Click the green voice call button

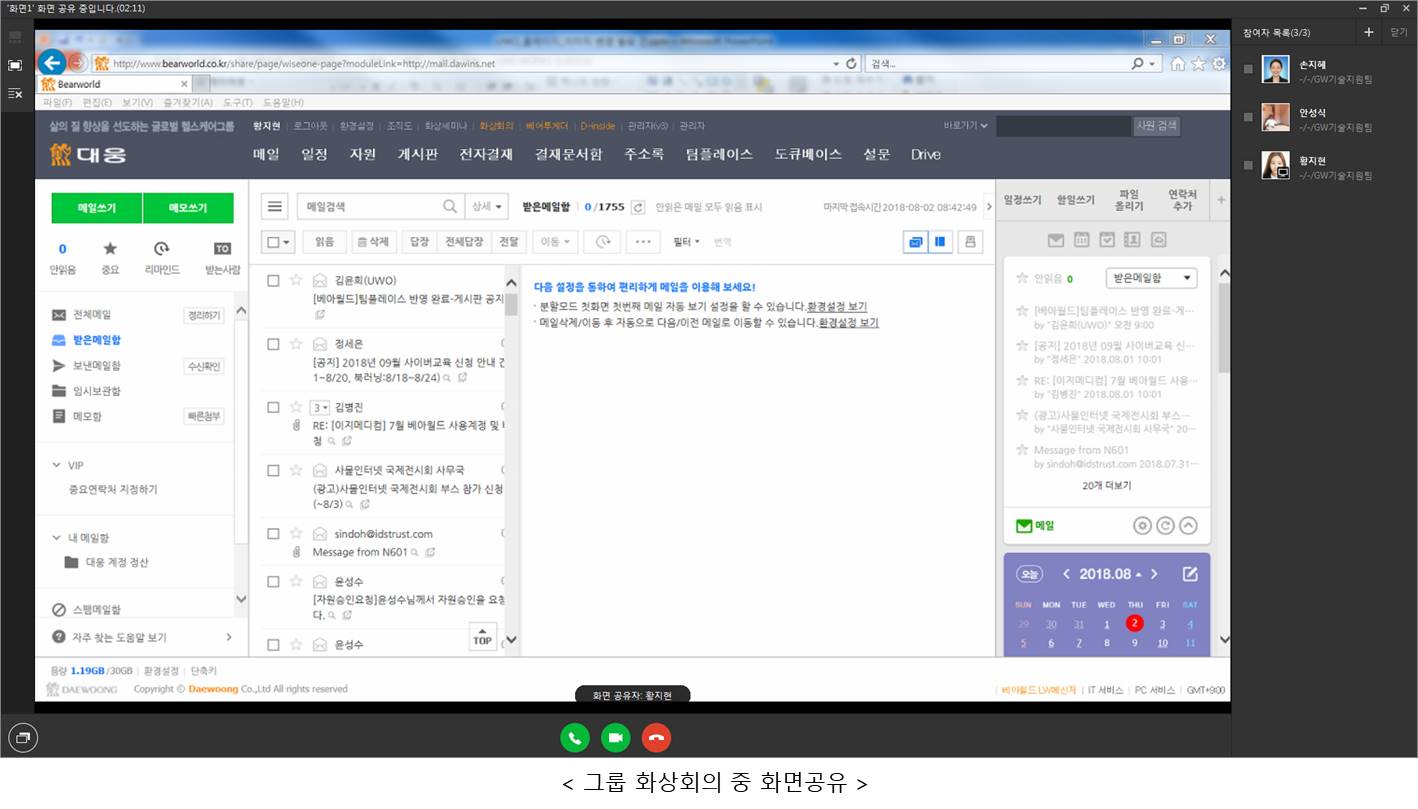click(x=575, y=738)
